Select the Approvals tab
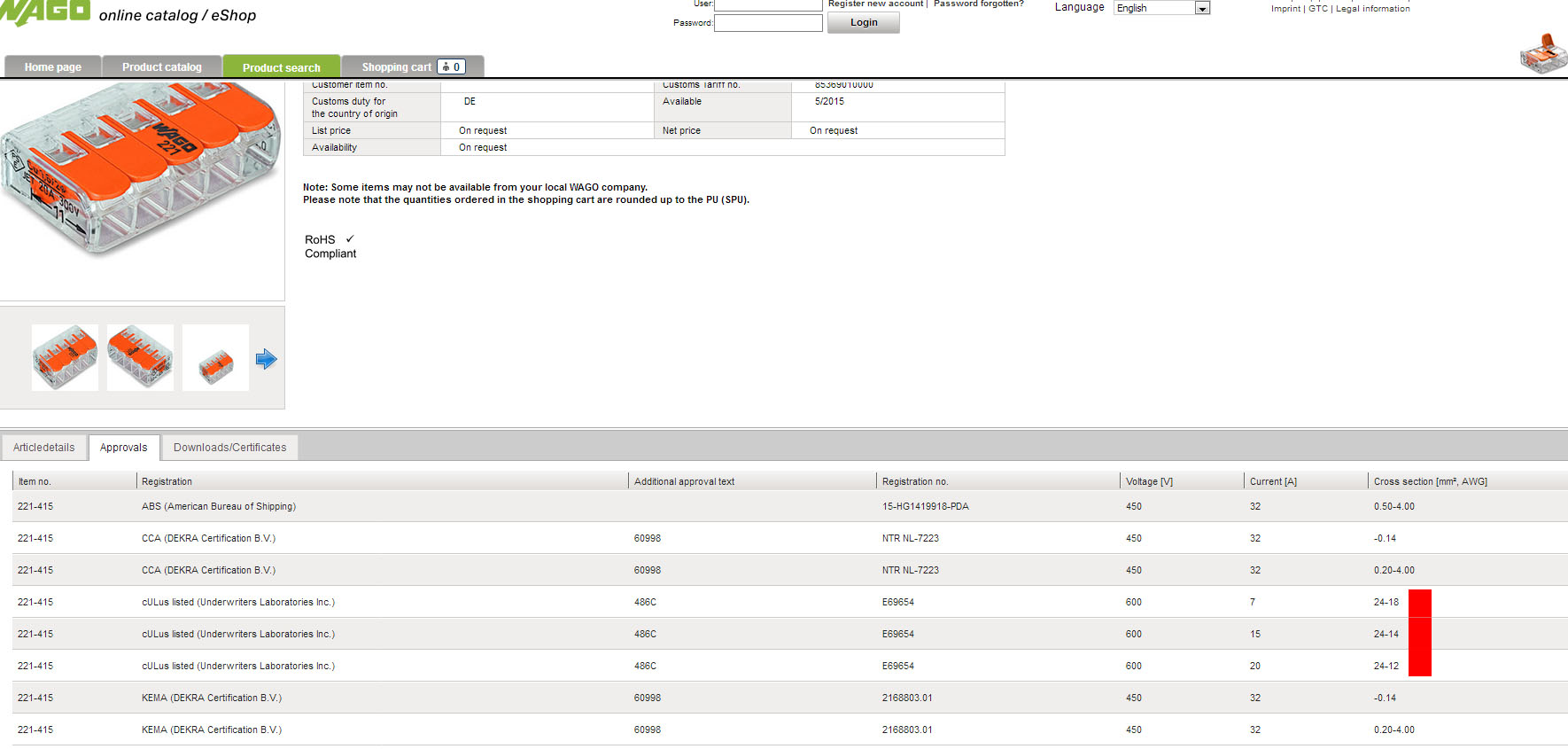Image resolution: width=1568 pixels, height=749 pixels. tap(124, 448)
